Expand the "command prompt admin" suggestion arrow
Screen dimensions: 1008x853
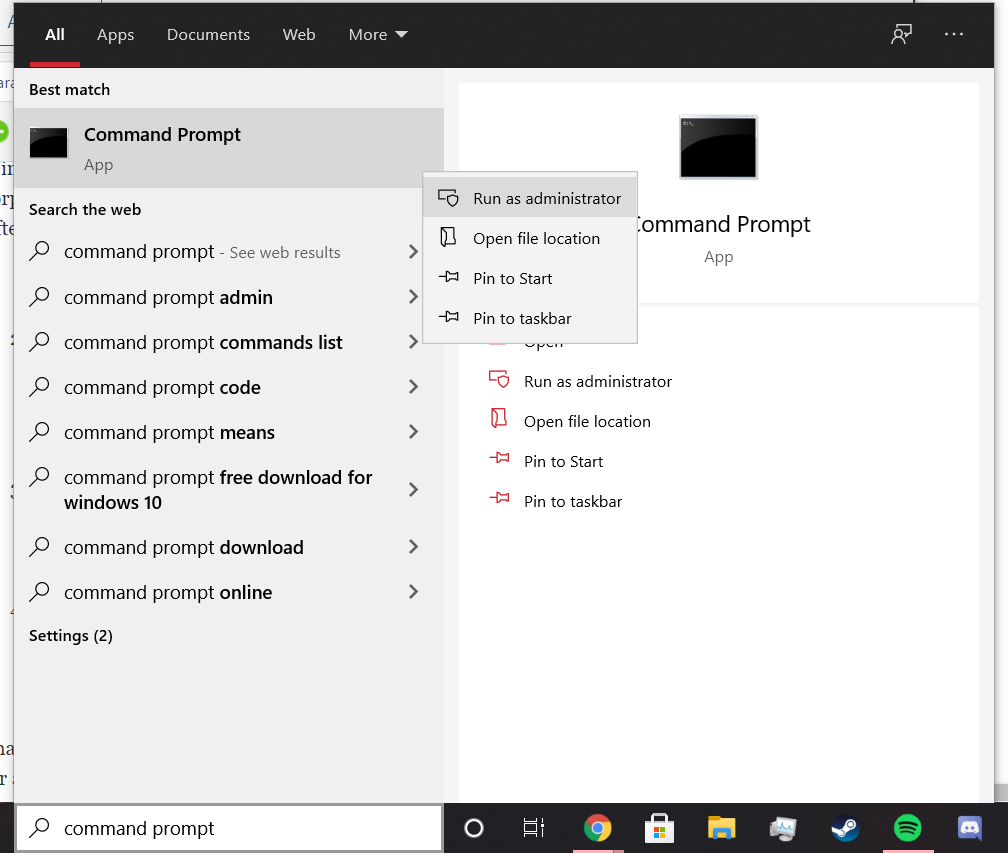tap(413, 297)
